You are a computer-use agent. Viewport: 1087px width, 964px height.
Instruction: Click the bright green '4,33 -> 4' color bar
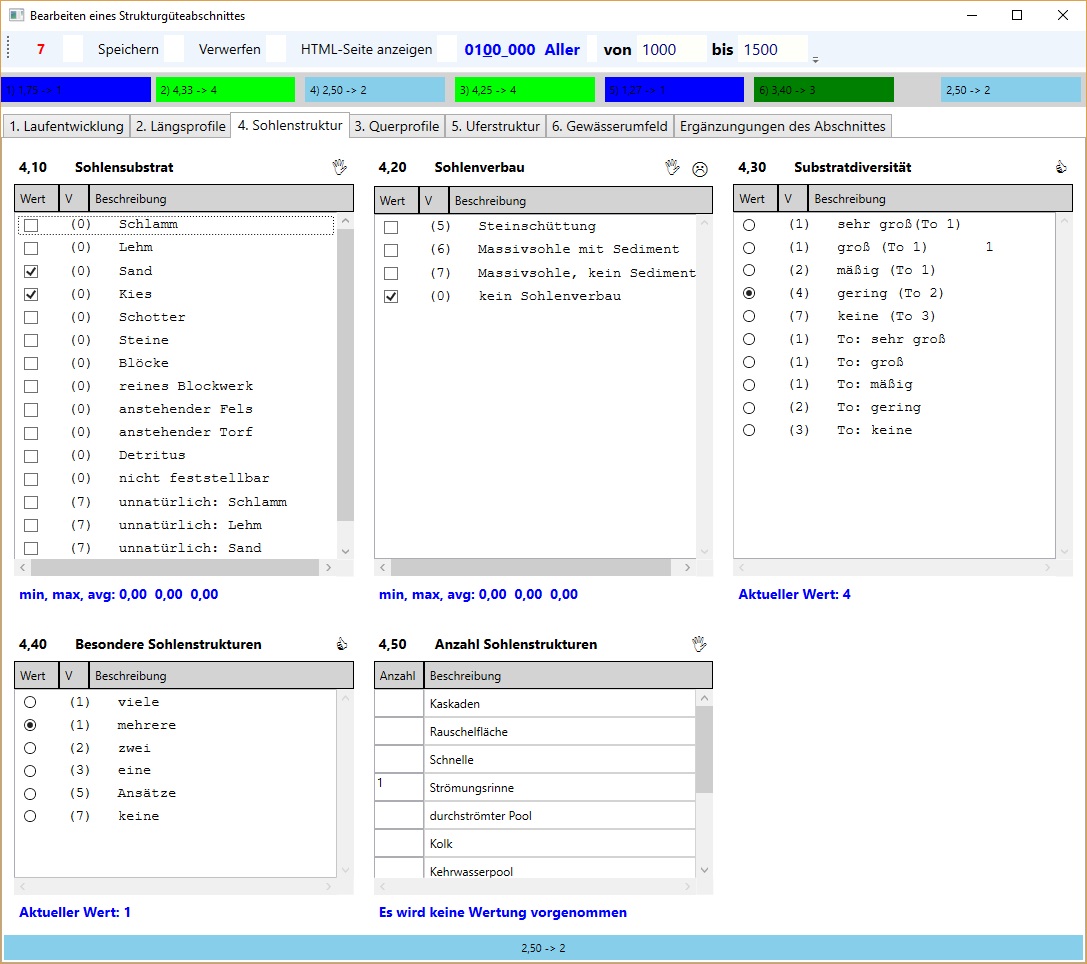point(225,90)
